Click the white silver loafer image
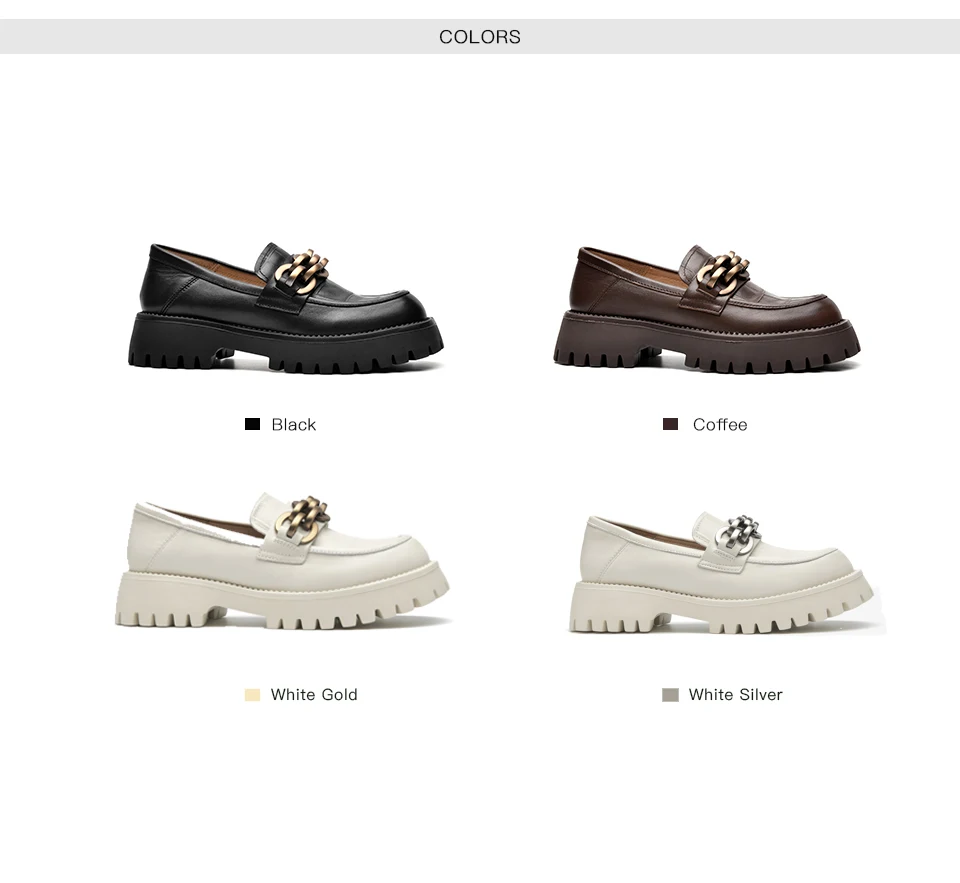The image size is (960, 883). (722, 574)
